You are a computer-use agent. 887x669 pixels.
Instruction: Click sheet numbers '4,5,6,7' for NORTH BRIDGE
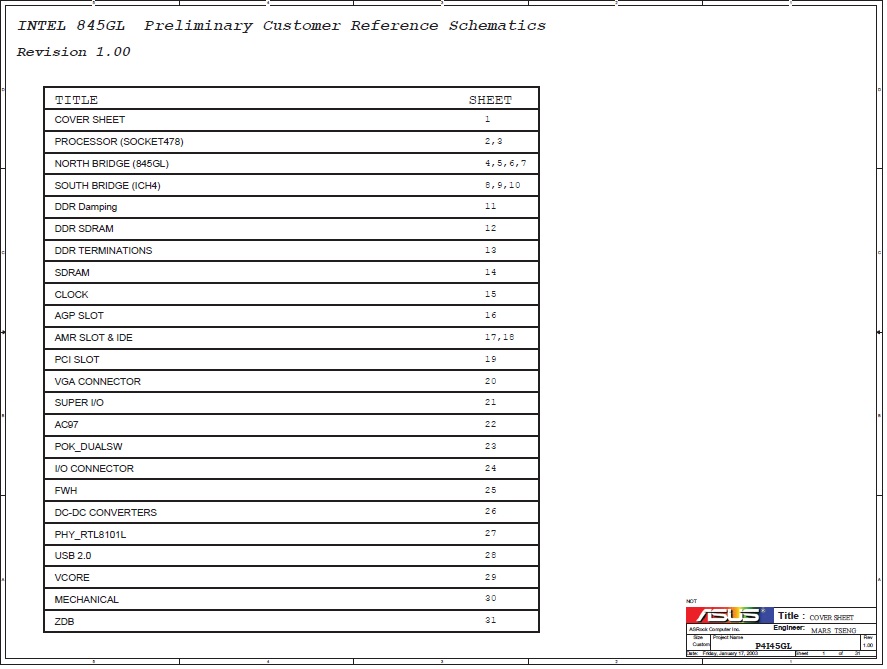tap(505, 163)
